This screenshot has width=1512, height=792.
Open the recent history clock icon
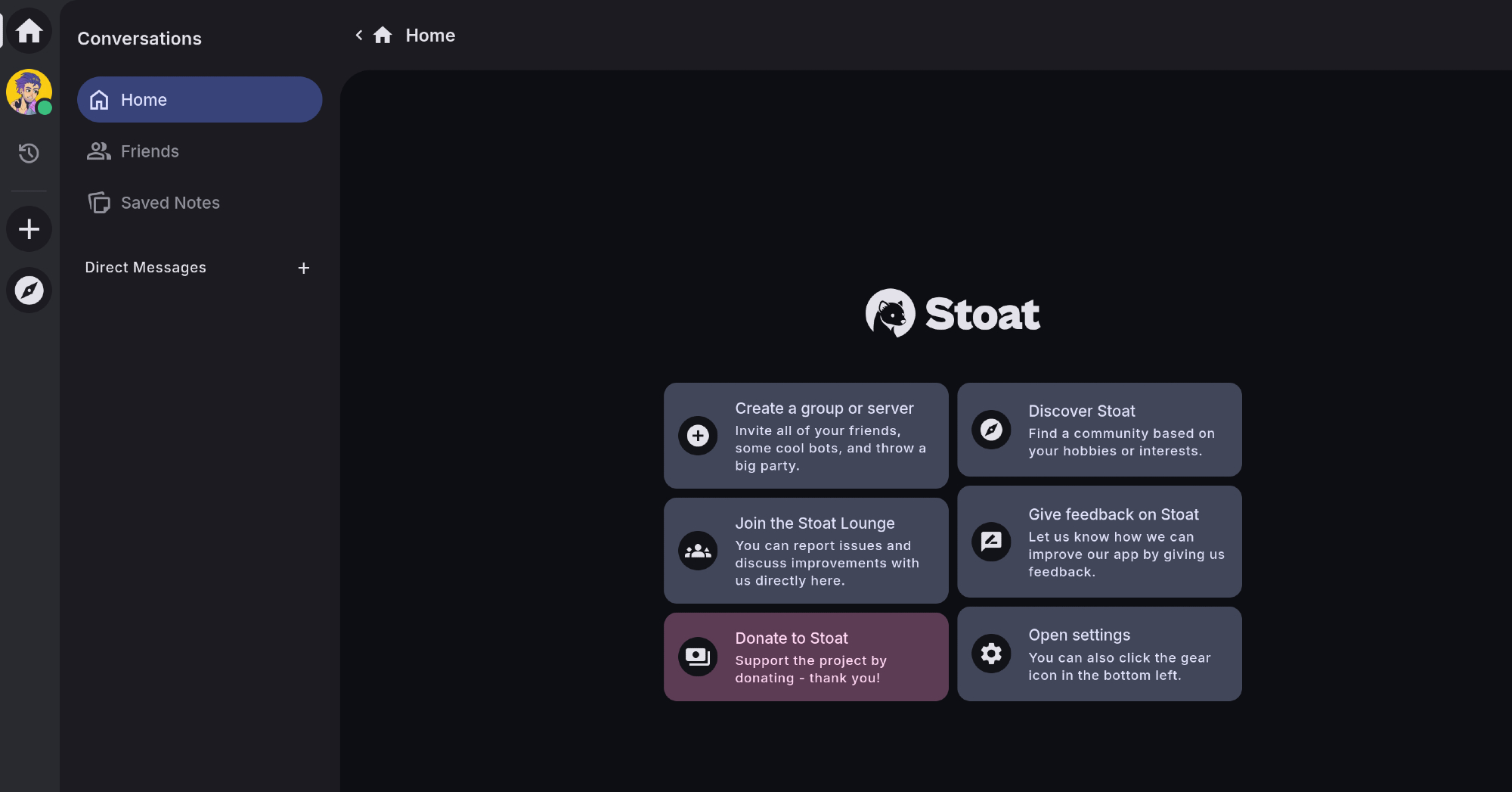tap(29, 154)
